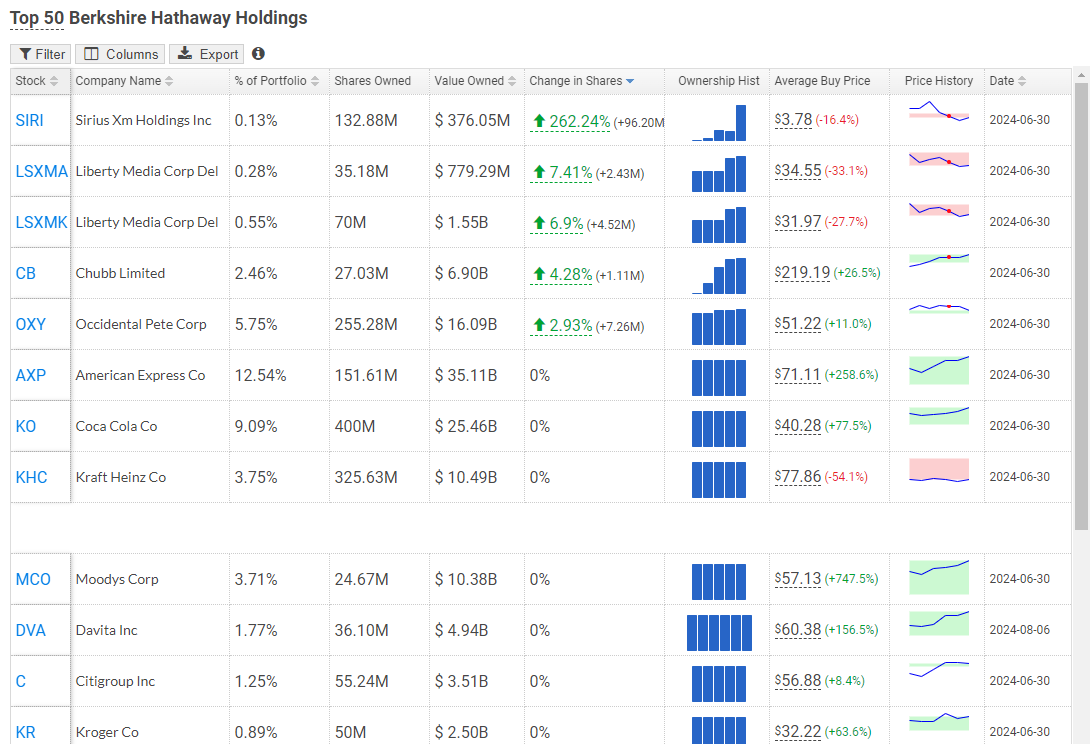Click company name Sirius Xm Holdings Inc
1092x744 pixels.
point(143,121)
